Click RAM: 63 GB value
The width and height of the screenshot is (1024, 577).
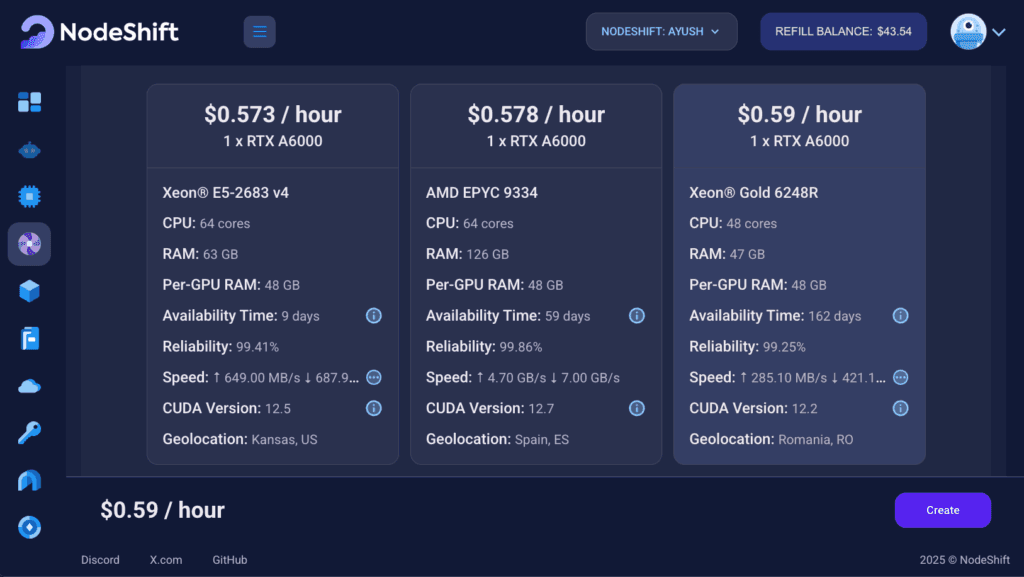(x=221, y=255)
